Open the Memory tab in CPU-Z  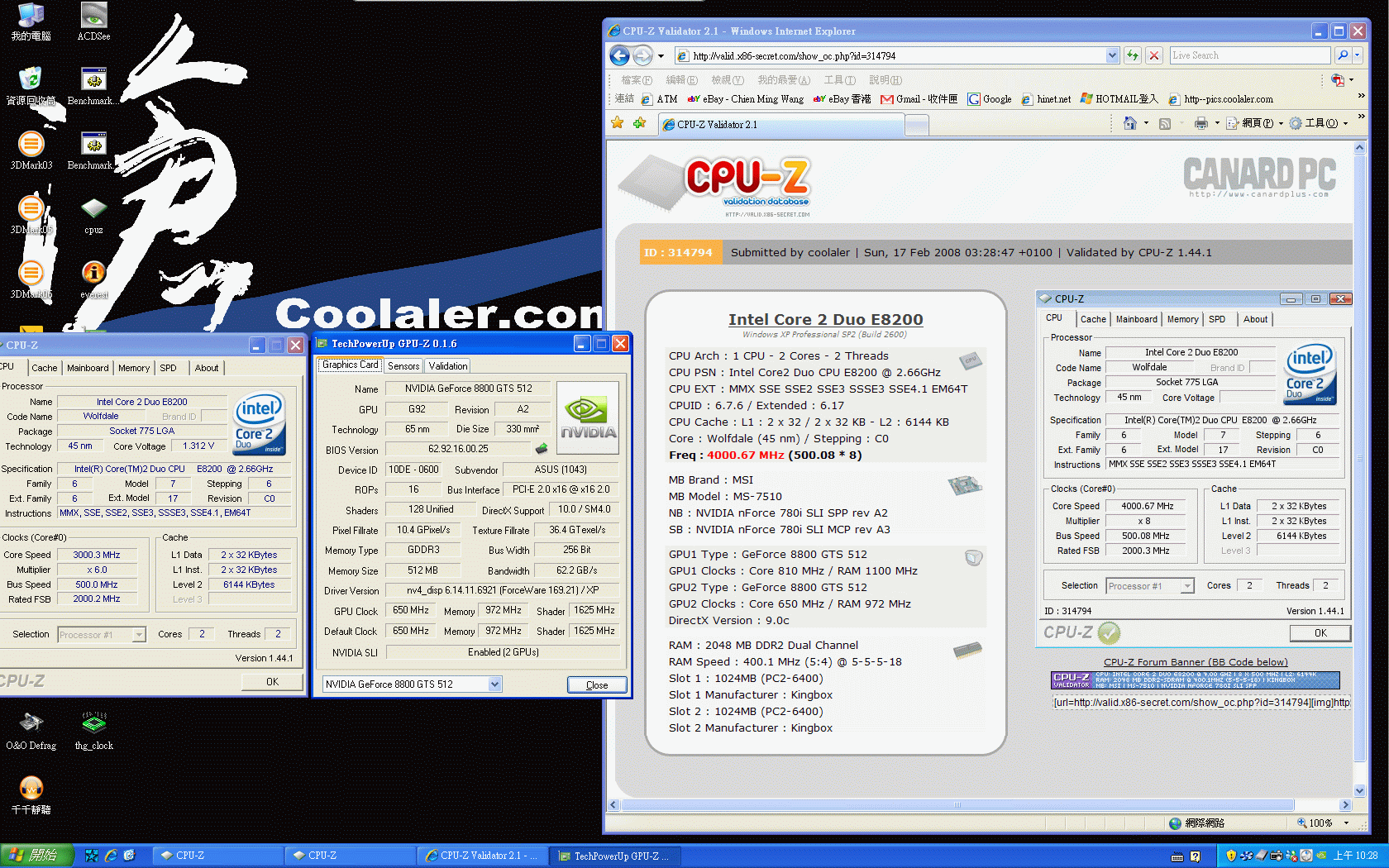[134, 368]
